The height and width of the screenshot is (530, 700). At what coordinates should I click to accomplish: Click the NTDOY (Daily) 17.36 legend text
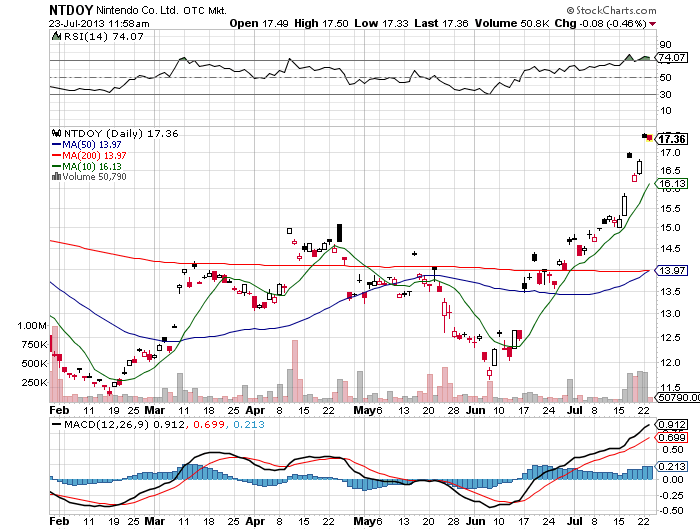(x=121, y=133)
